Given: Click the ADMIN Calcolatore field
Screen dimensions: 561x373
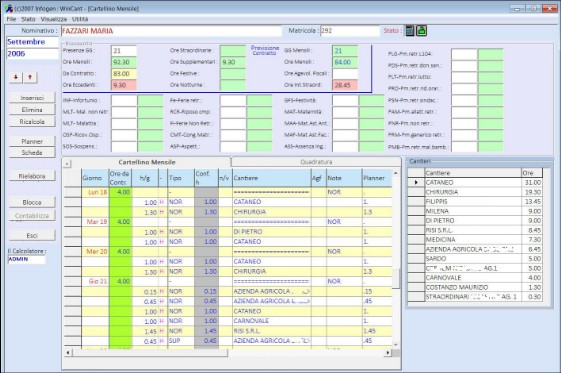Looking at the screenshot, I should point(26,259).
